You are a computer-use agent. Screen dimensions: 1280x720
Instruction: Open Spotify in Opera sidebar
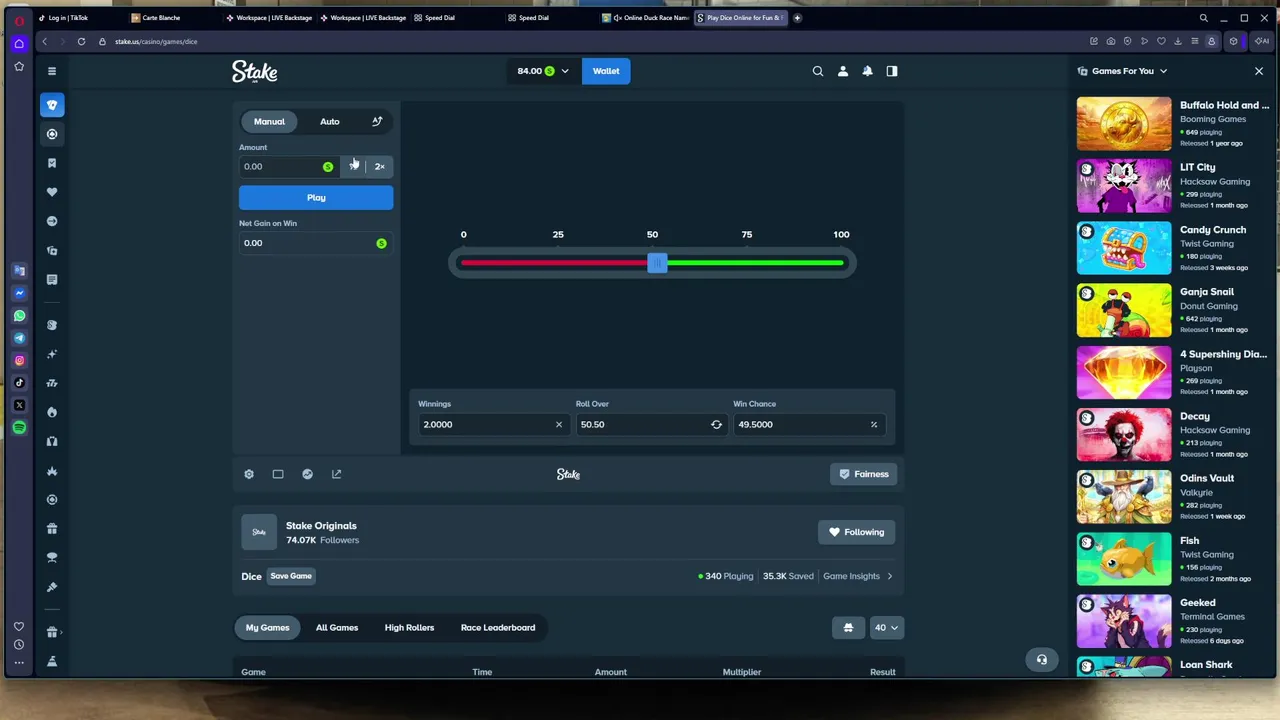(19, 427)
